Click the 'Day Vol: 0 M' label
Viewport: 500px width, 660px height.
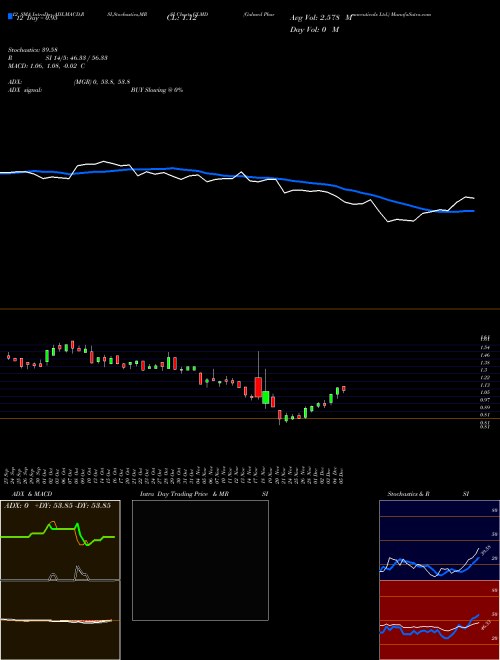314,29
